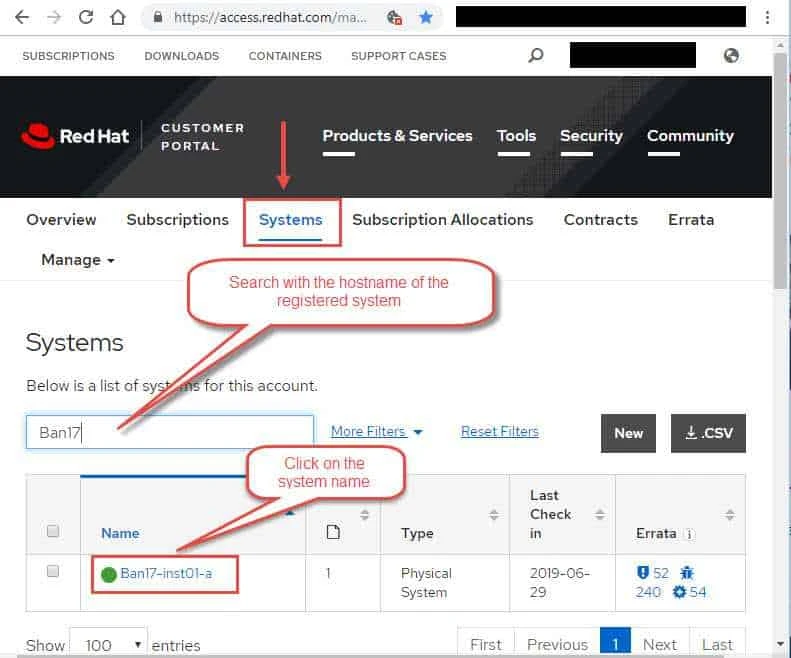Click the browser address bar URL

(x=270, y=18)
